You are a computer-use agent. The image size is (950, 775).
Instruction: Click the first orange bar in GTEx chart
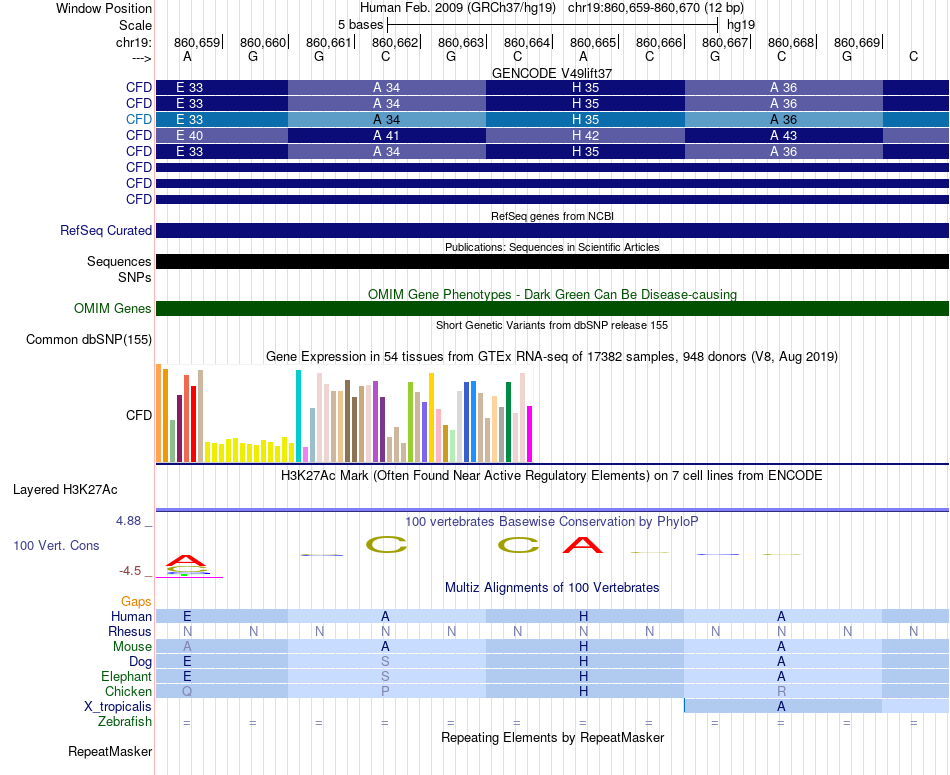click(x=159, y=413)
